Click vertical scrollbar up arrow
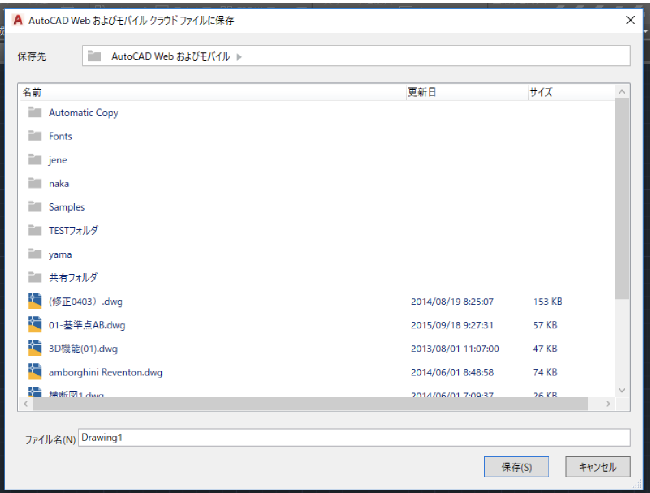 coord(622,92)
